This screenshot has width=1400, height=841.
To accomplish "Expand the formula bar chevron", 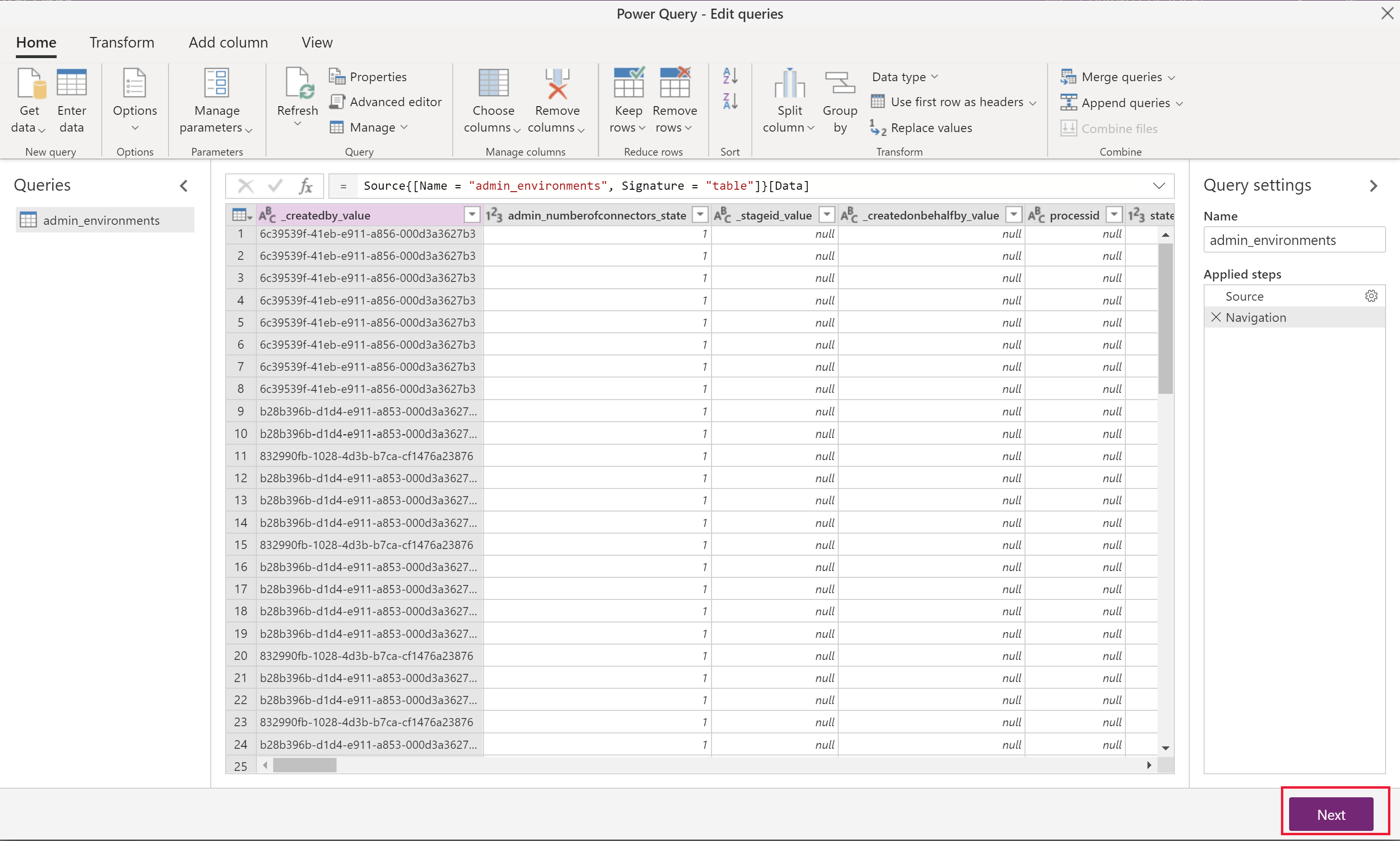I will pos(1159,185).
